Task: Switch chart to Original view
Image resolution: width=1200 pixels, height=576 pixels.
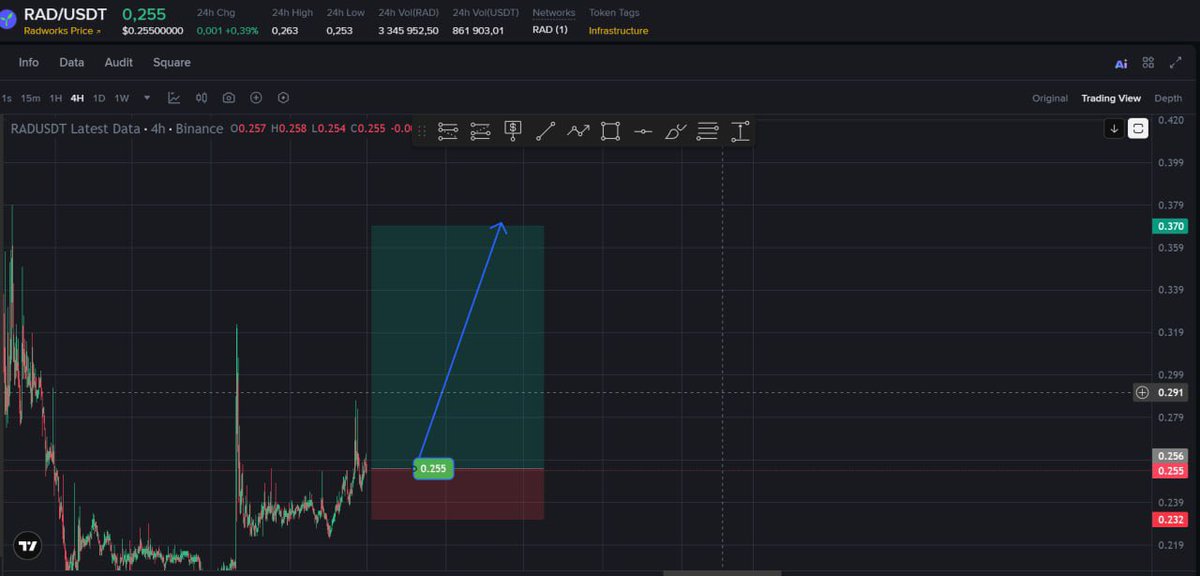Action: click(x=1050, y=98)
